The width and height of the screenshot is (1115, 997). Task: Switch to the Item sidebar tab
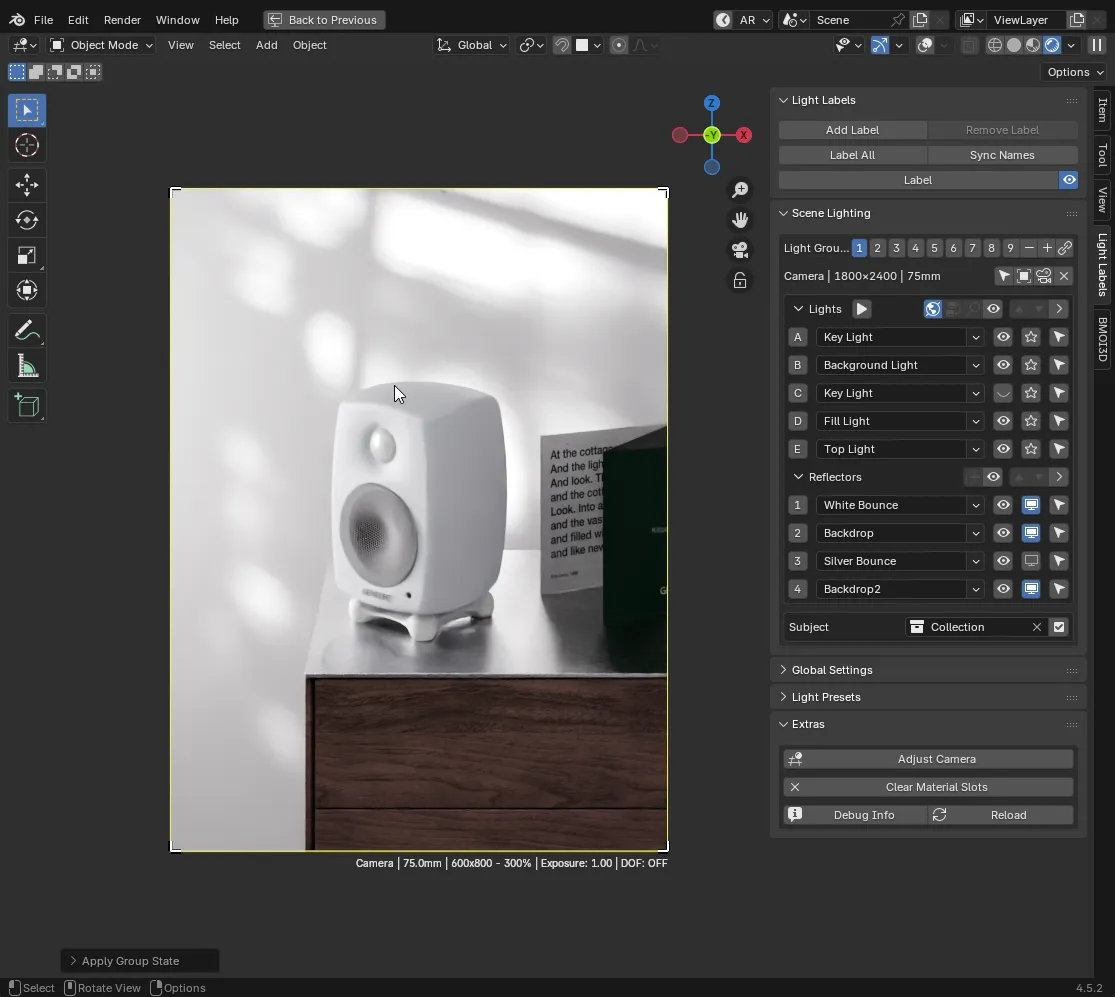pos(1102,110)
